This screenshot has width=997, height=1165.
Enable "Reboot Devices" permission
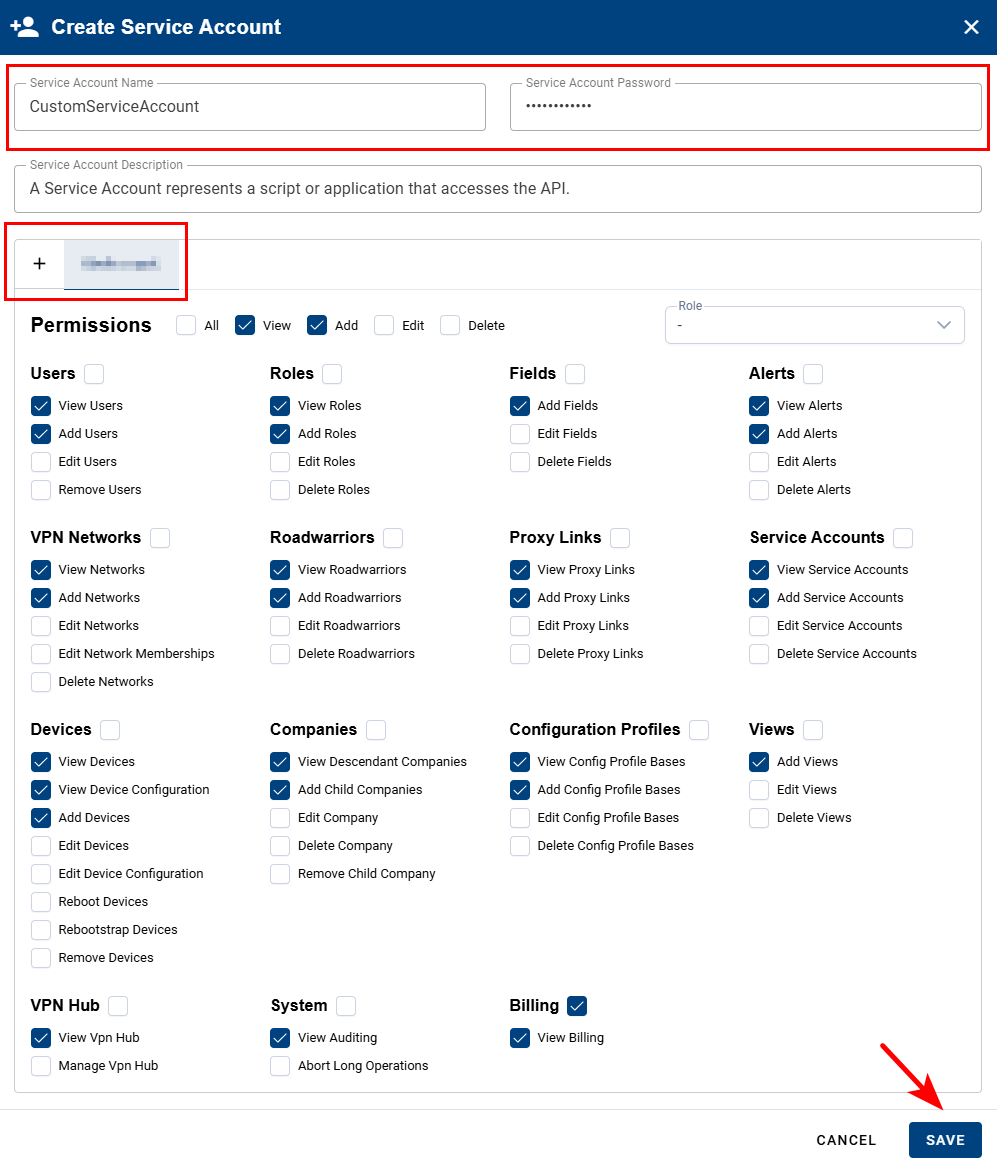pos(40,901)
